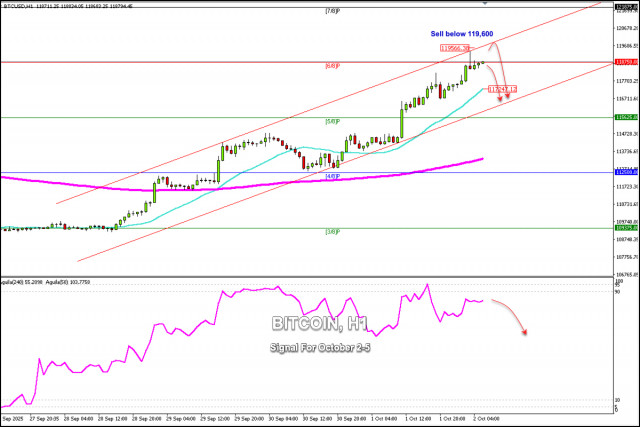Click the upper green price tag on axis
This screenshot has height=427, width=640.
pos(626,117)
